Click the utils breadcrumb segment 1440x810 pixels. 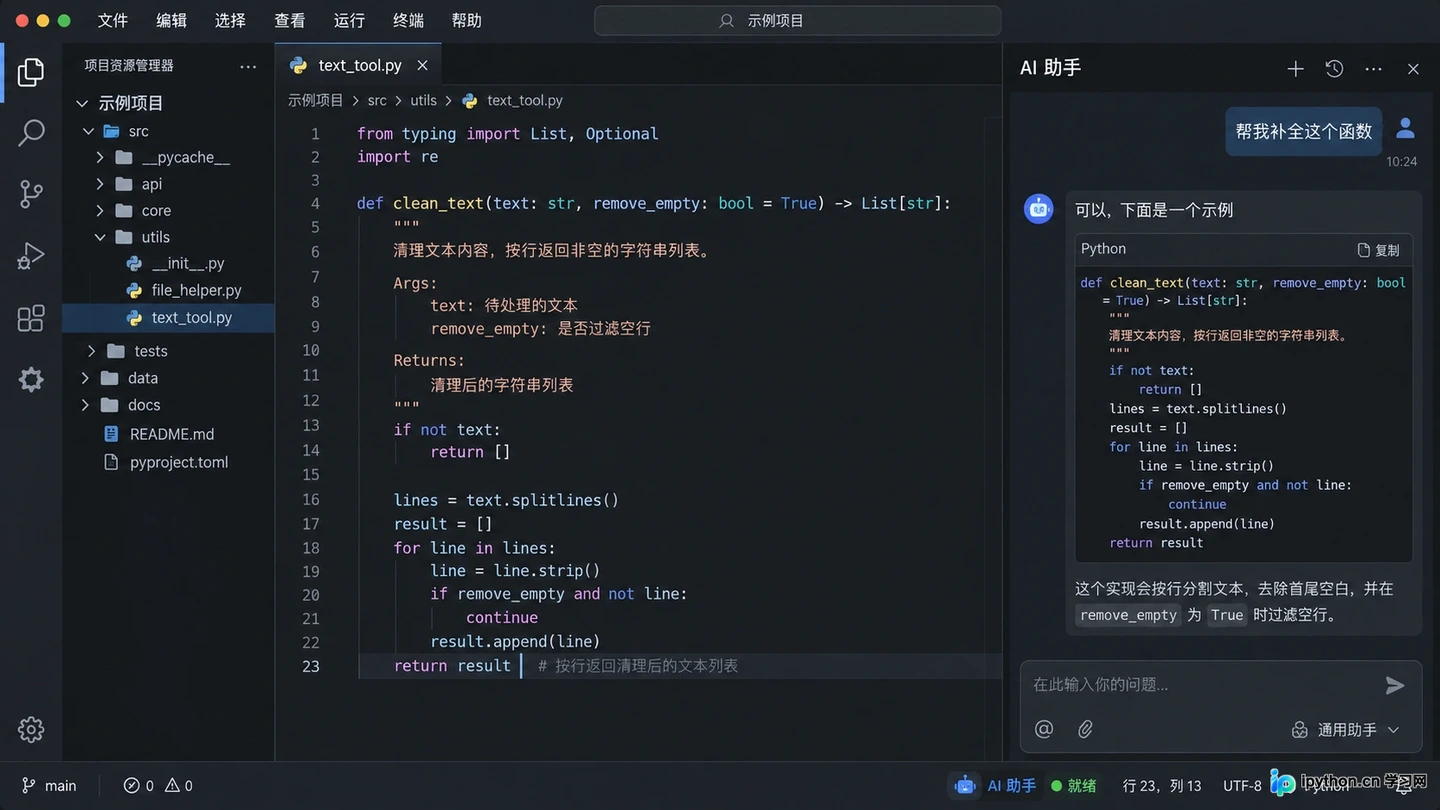click(x=423, y=100)
